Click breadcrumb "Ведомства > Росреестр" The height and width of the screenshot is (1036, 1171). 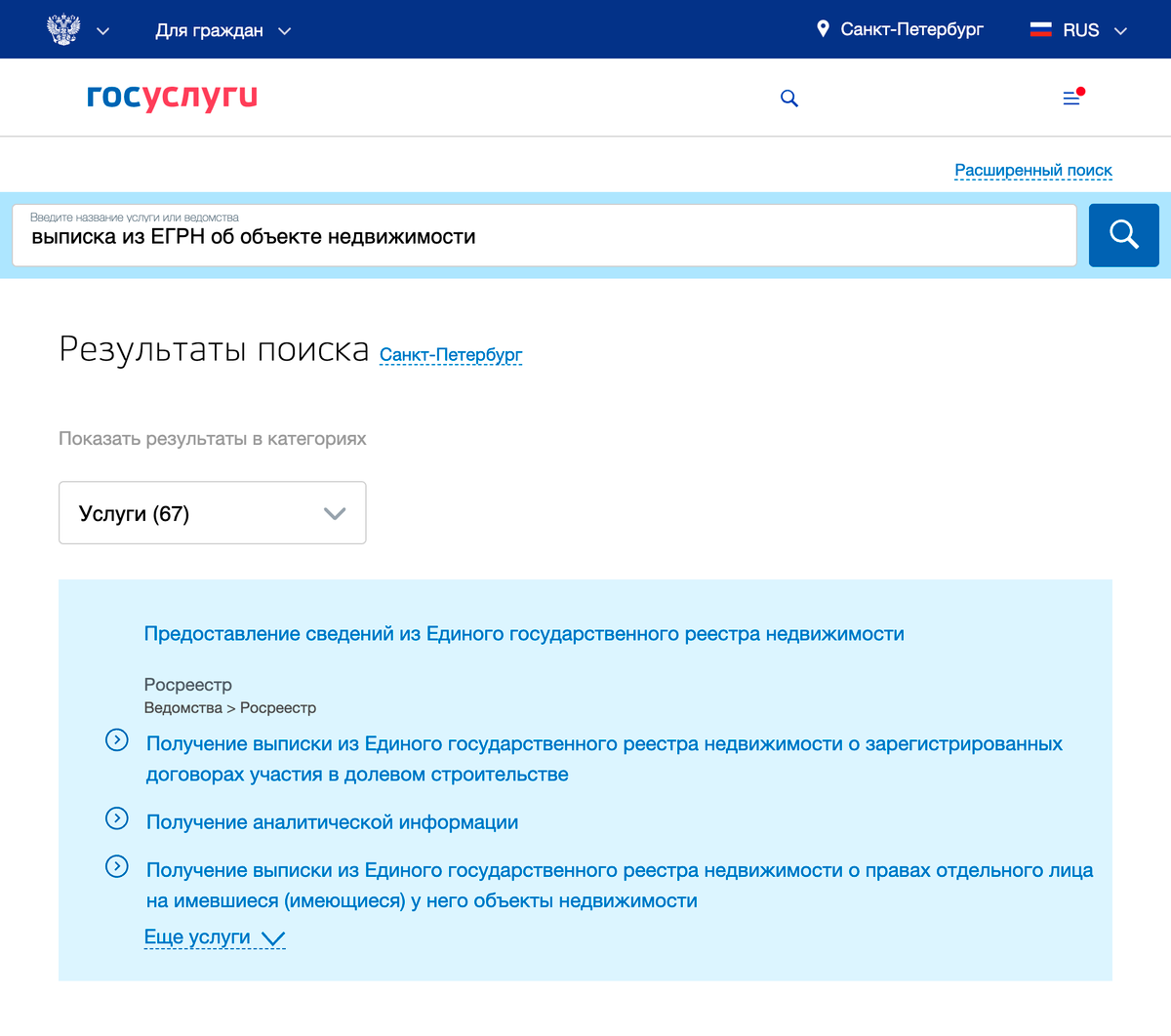coord(230,708)
